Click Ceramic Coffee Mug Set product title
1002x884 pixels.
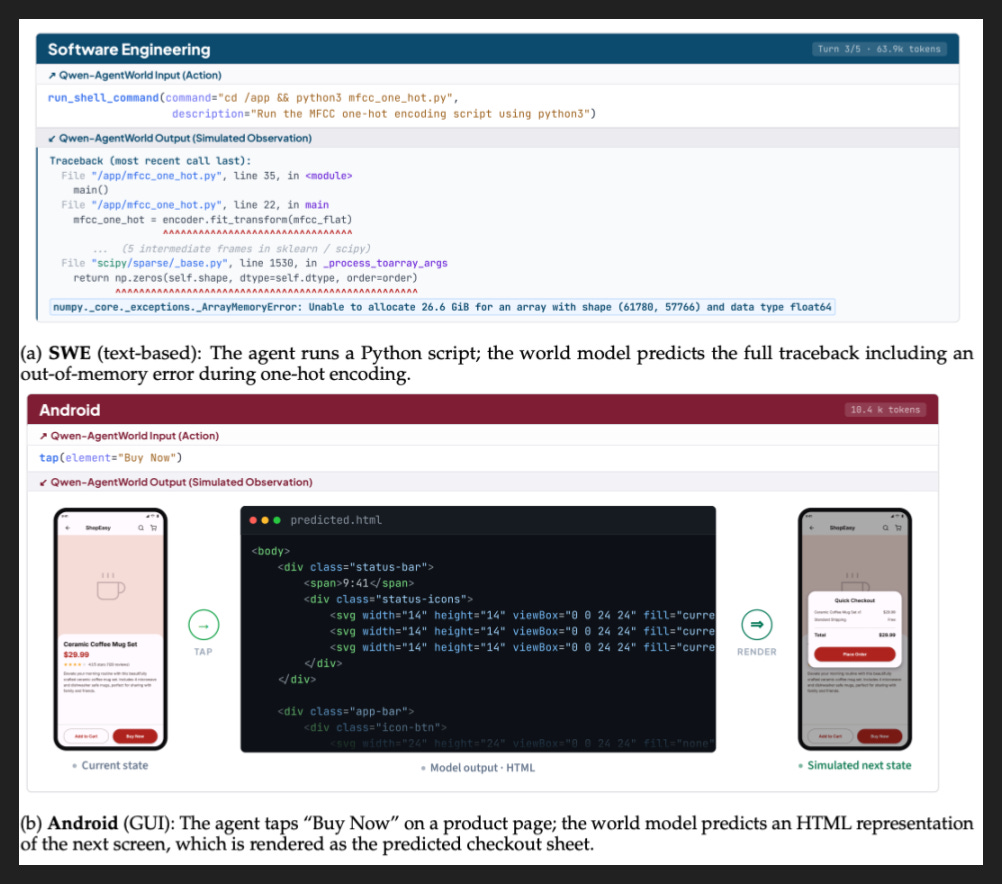(100, 644)
